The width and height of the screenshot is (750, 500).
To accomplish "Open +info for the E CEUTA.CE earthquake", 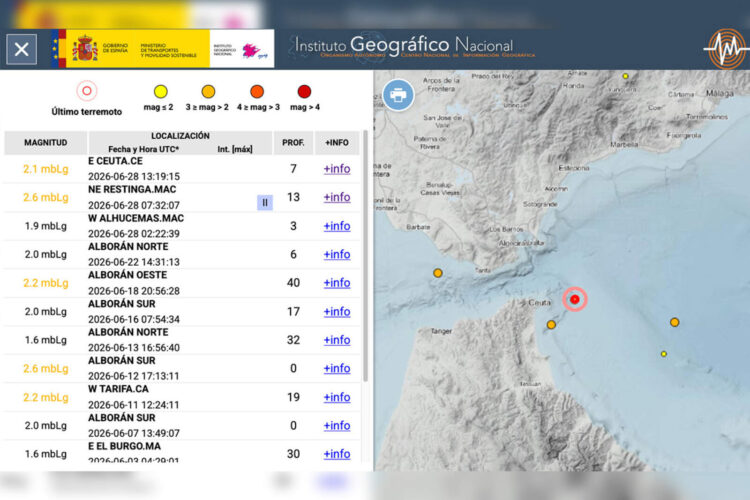I will tap(337, 169).
